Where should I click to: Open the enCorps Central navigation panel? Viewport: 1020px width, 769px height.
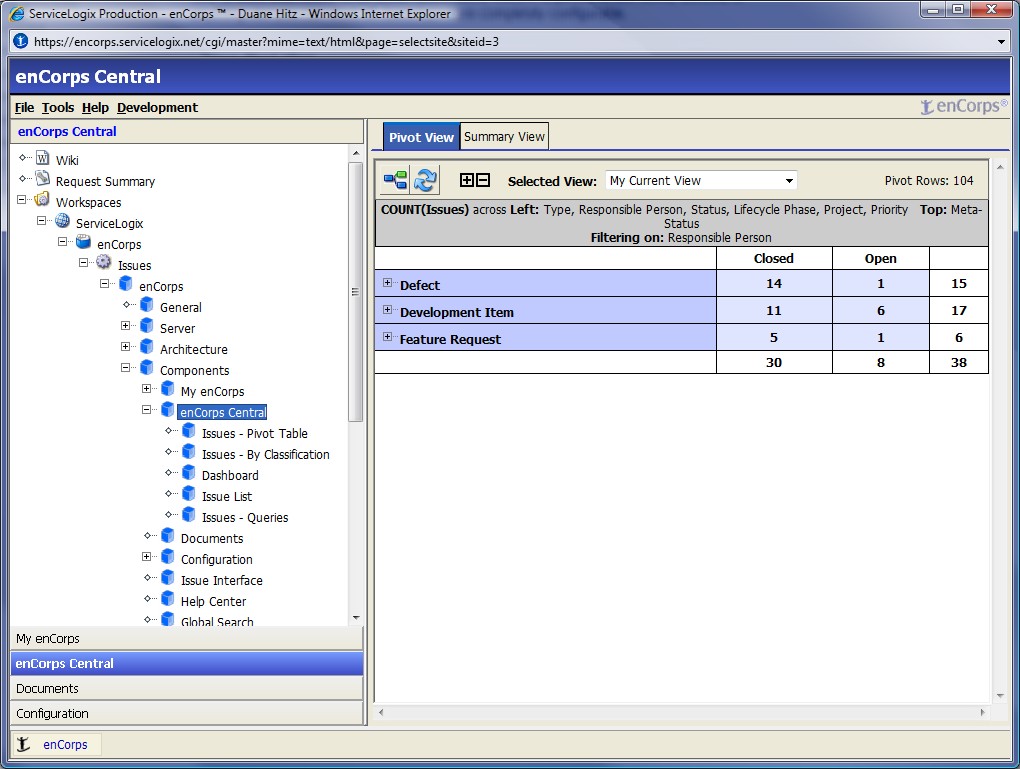coord(187,664)
